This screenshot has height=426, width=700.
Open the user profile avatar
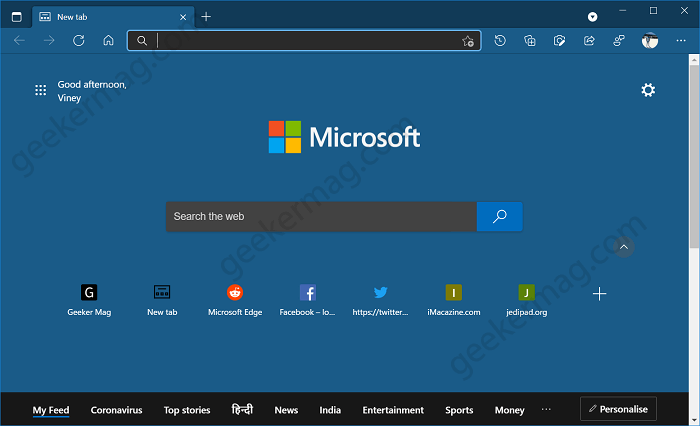click(650, 41)
